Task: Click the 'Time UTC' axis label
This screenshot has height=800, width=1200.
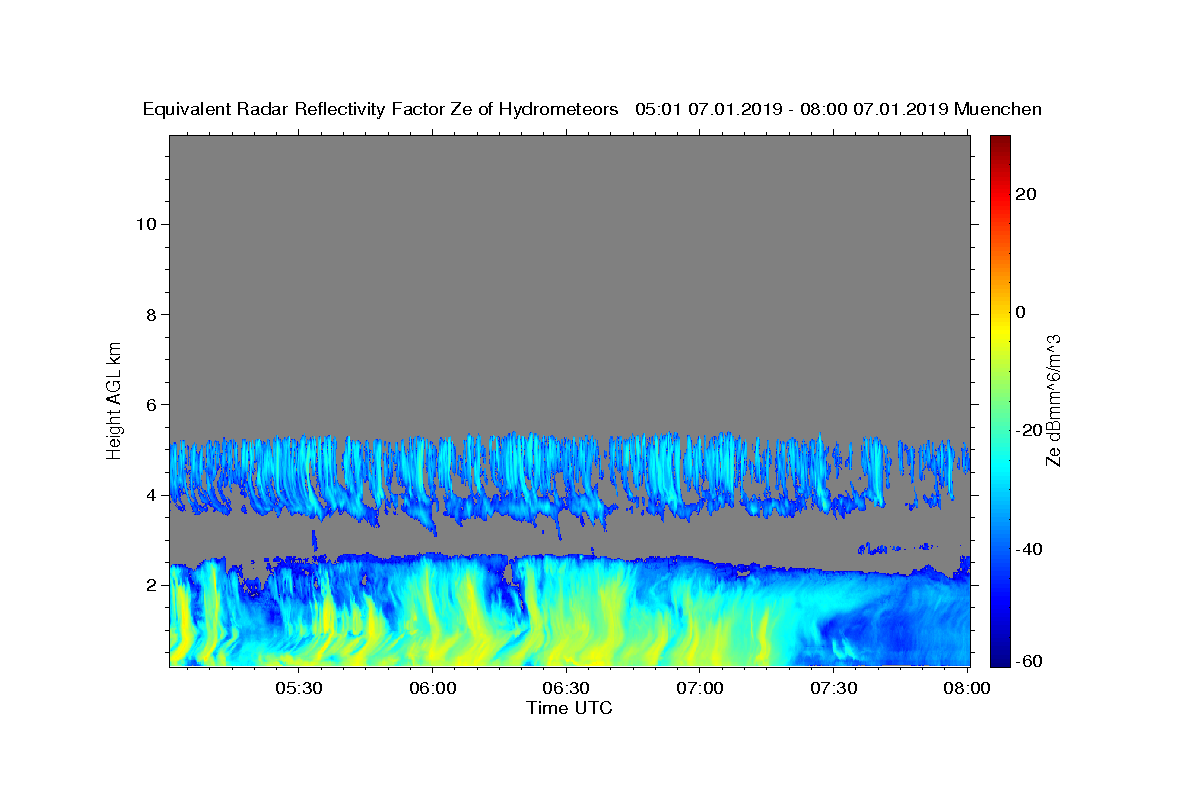Action: pos(569,708)
